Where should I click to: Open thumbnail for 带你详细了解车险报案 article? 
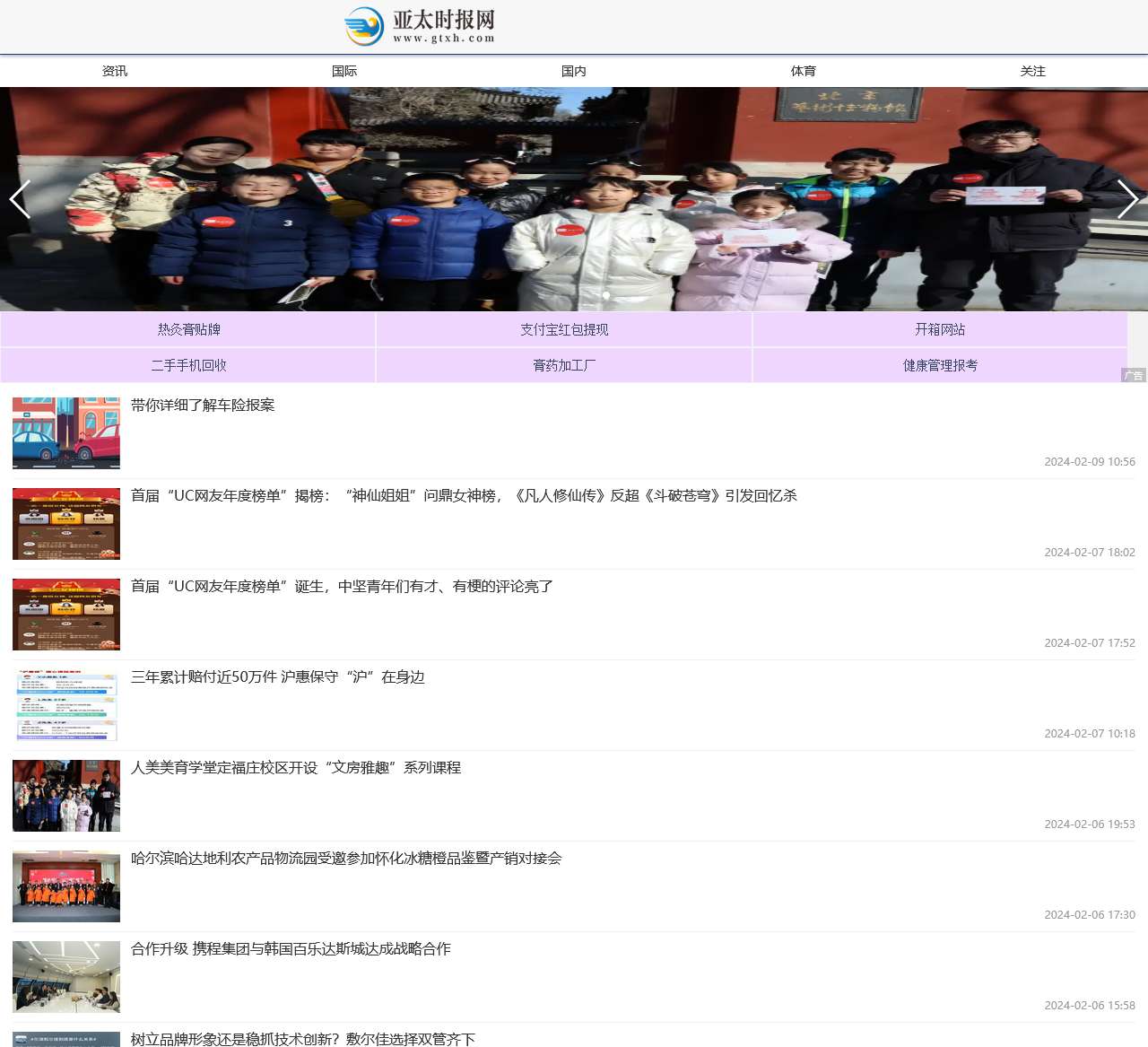(66, 433)
